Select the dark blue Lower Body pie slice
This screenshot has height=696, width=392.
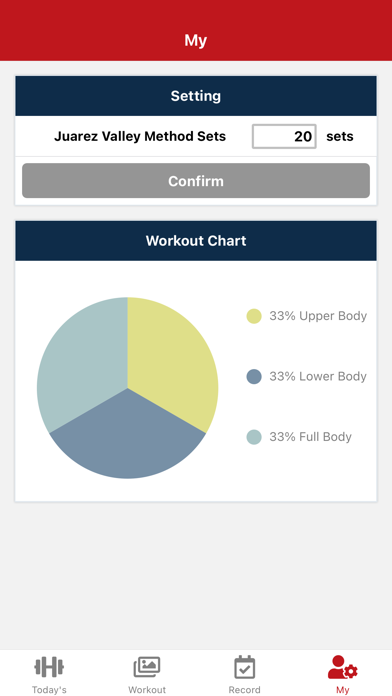click(127, 439)
